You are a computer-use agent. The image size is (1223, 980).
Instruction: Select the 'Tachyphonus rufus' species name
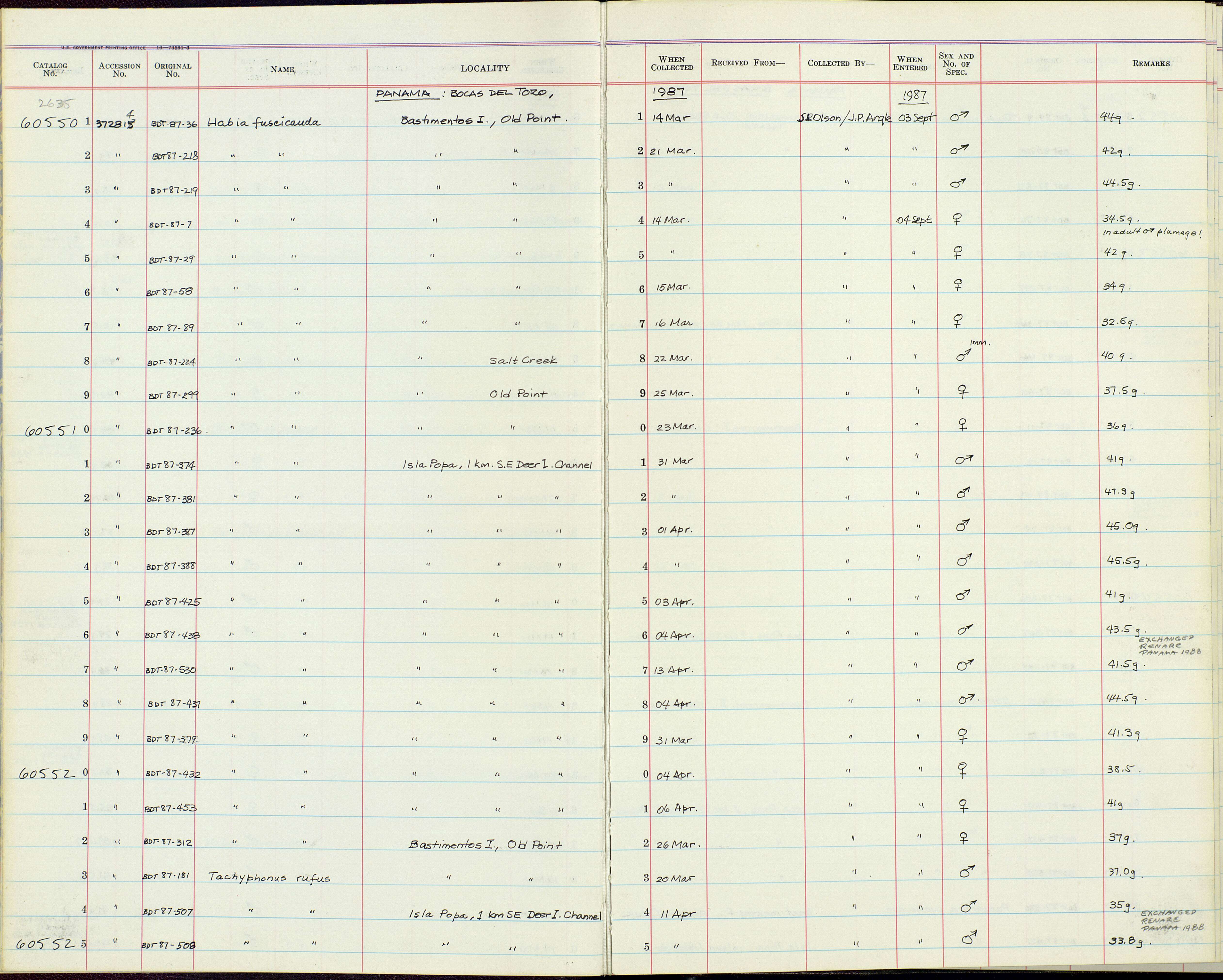(269, 877)
